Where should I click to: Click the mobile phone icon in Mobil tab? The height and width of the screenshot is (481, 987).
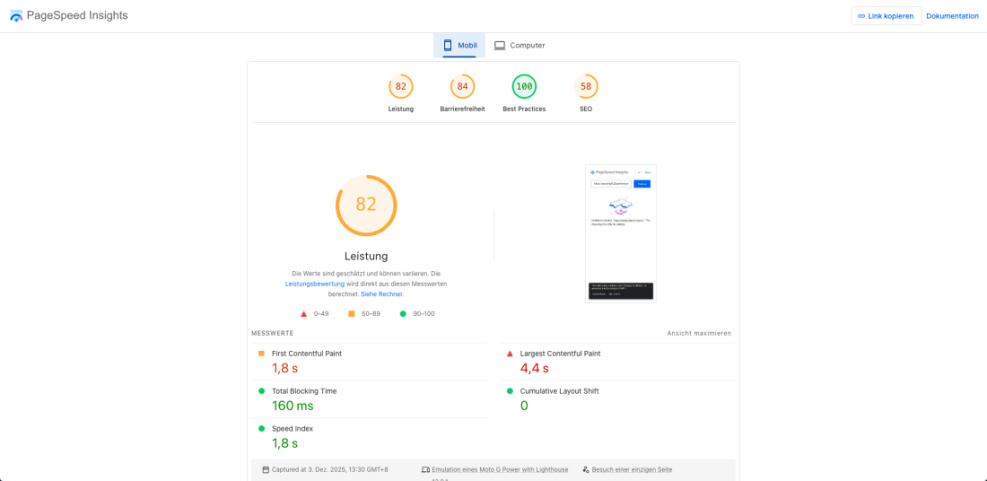pyautogui.click(x=448, y=45)
